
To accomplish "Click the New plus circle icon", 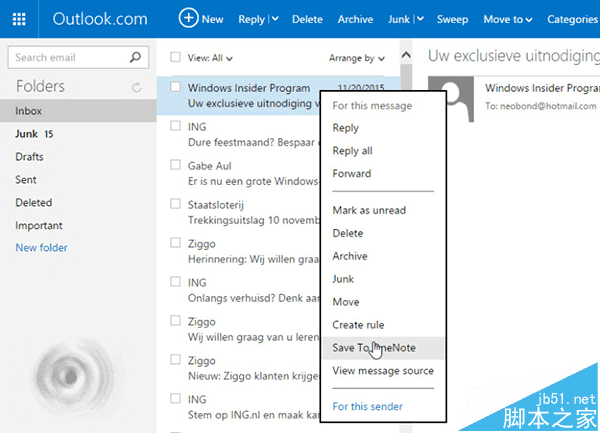I will 188,18.
